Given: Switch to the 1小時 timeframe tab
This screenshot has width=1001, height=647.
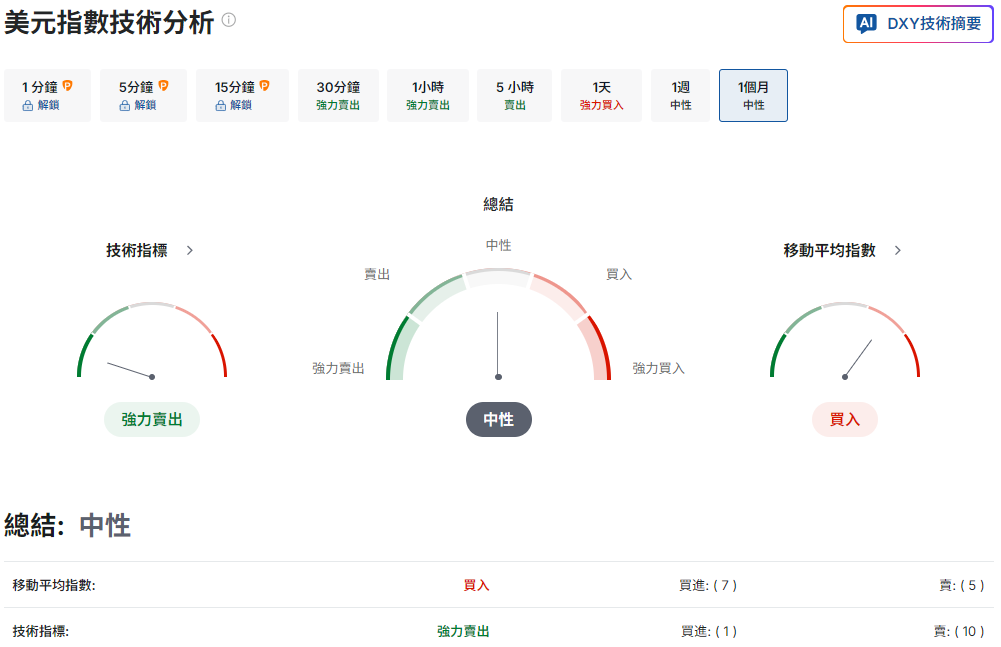Looking at the screenshot, I should [427, 95].
